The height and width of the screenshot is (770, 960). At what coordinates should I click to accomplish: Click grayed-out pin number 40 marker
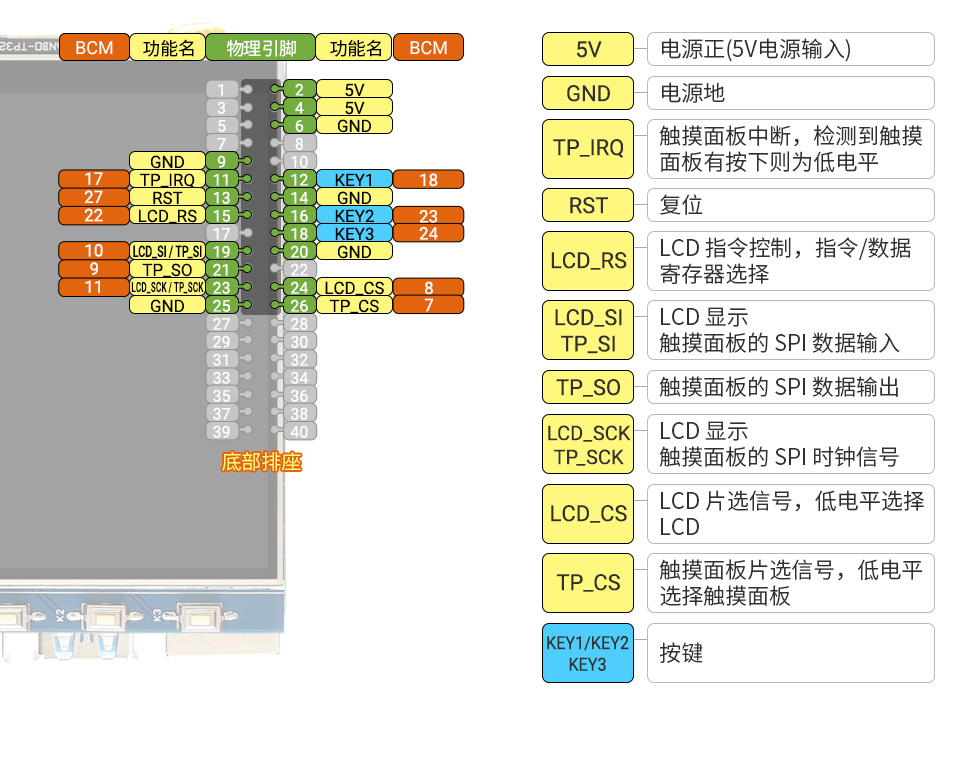[298, 432]
